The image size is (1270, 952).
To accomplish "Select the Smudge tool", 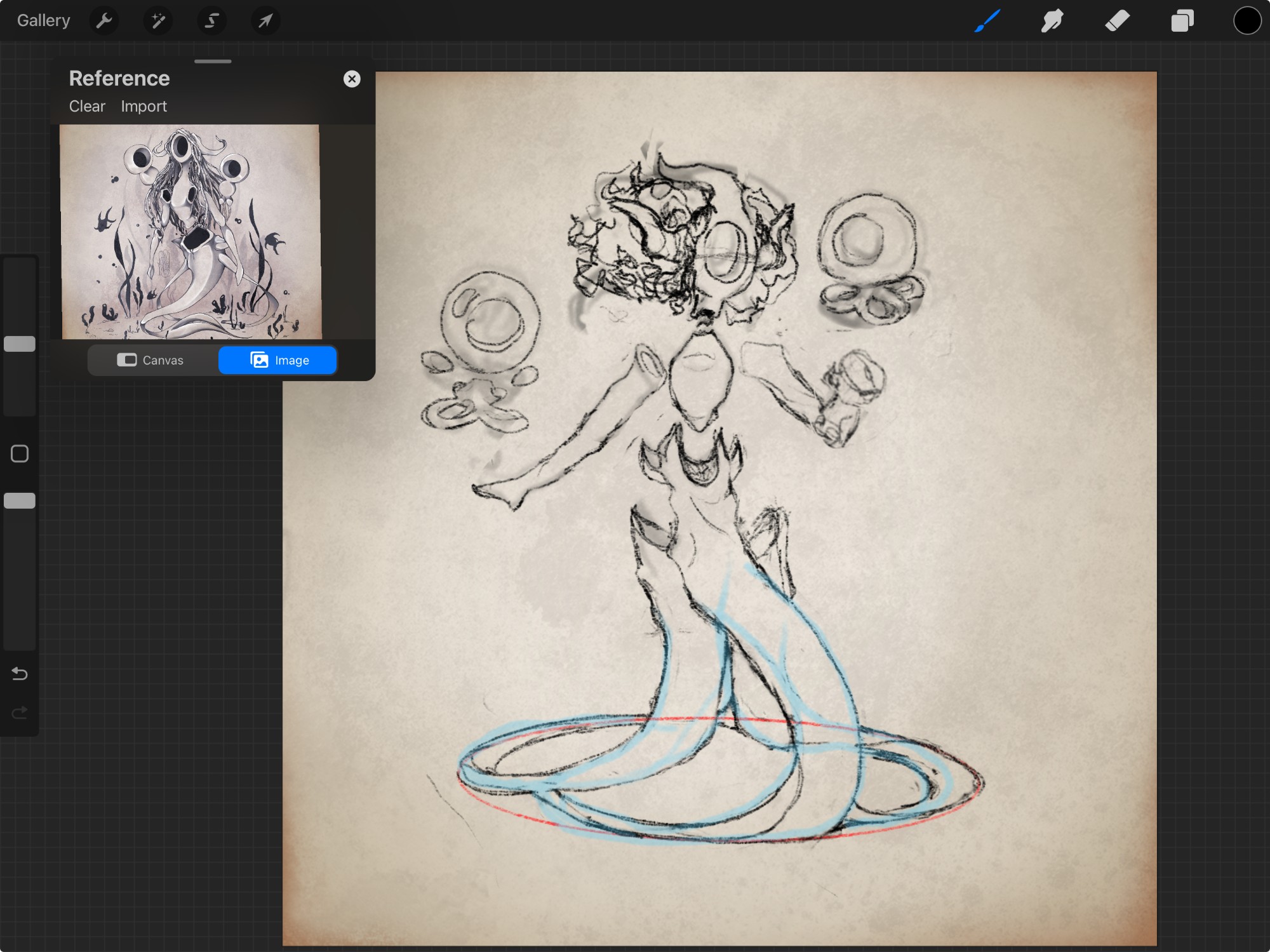I will point(1052,21).
